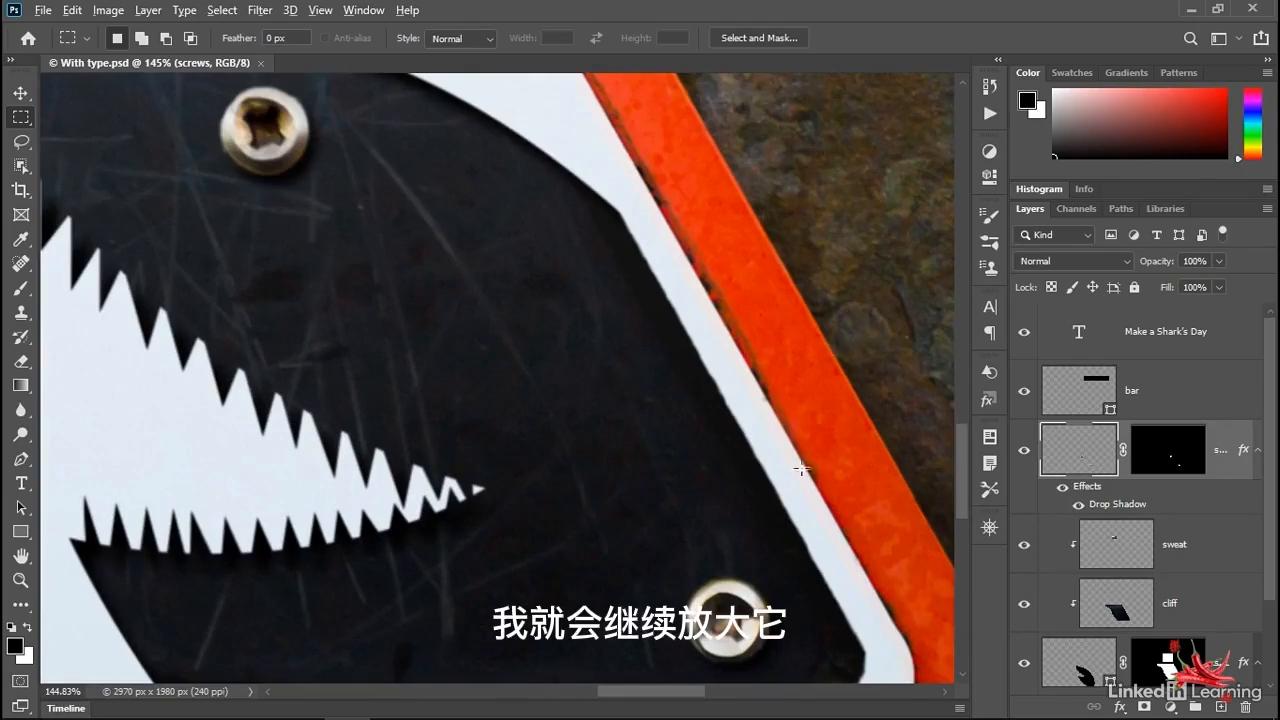Select the Eraser tool
The width and height of the screenshot is (1280, 720).
[21, 361]
